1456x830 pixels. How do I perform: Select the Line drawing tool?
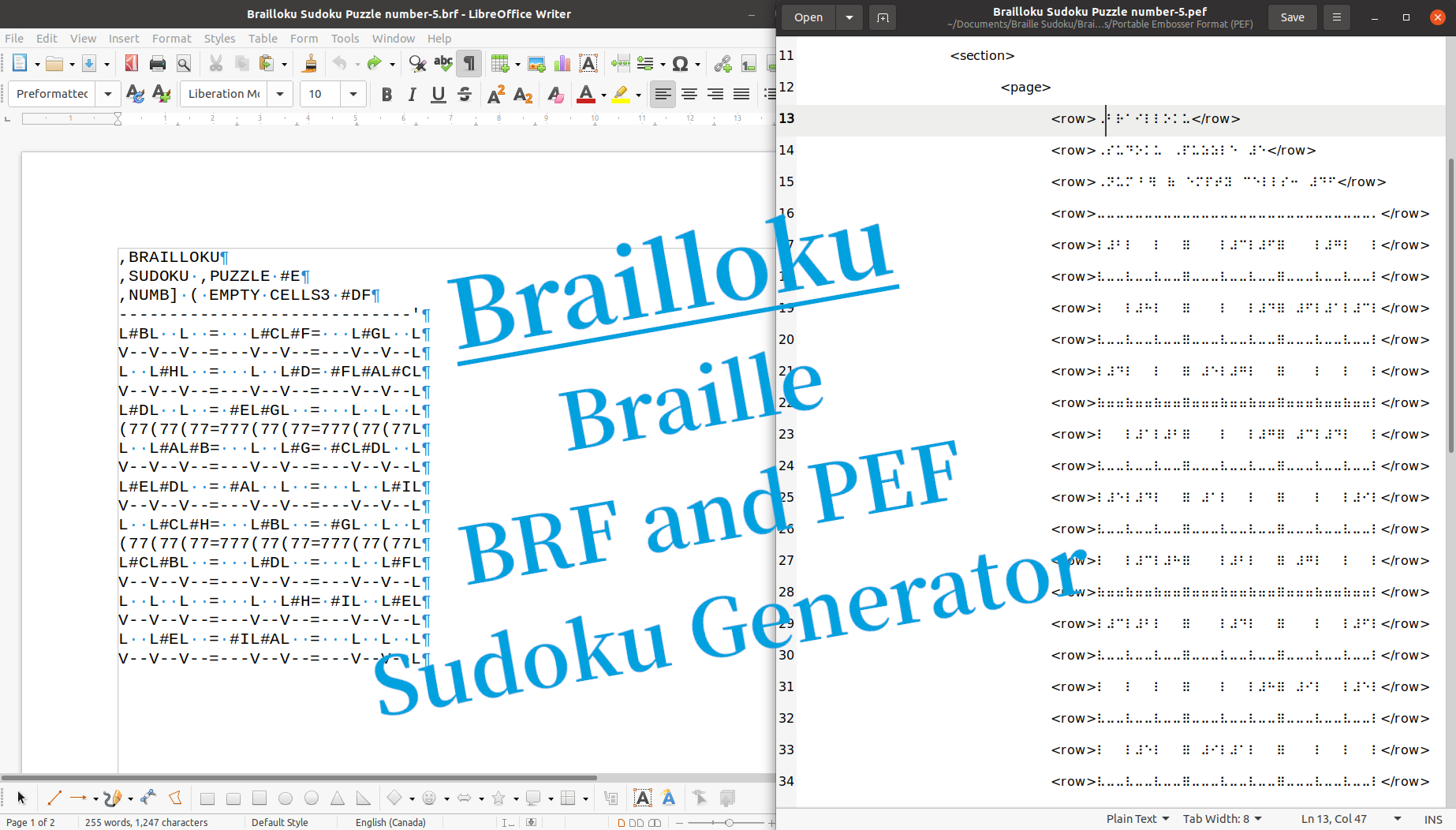(54, 798)
